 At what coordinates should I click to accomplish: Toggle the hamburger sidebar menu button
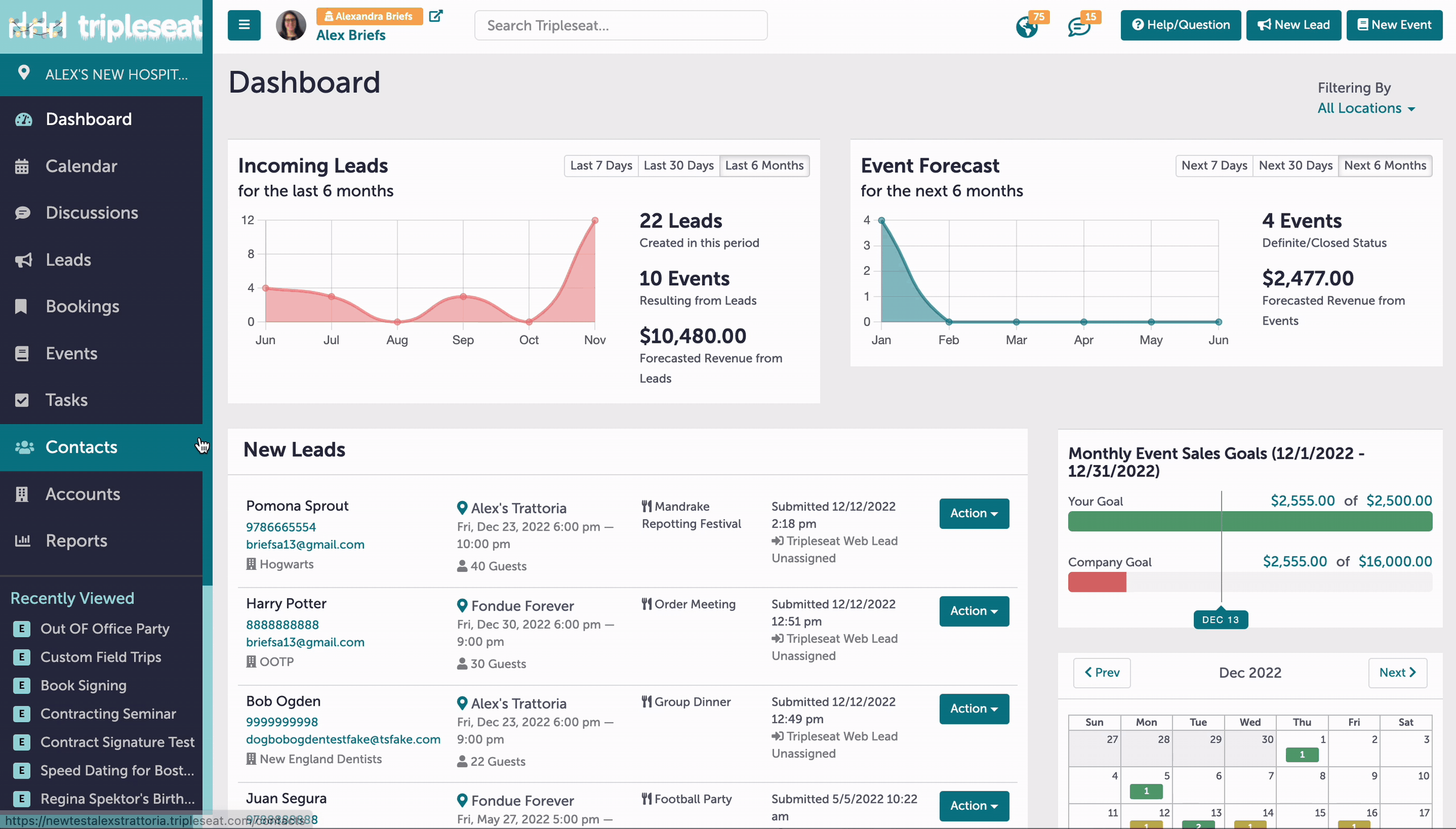[244, 25]
